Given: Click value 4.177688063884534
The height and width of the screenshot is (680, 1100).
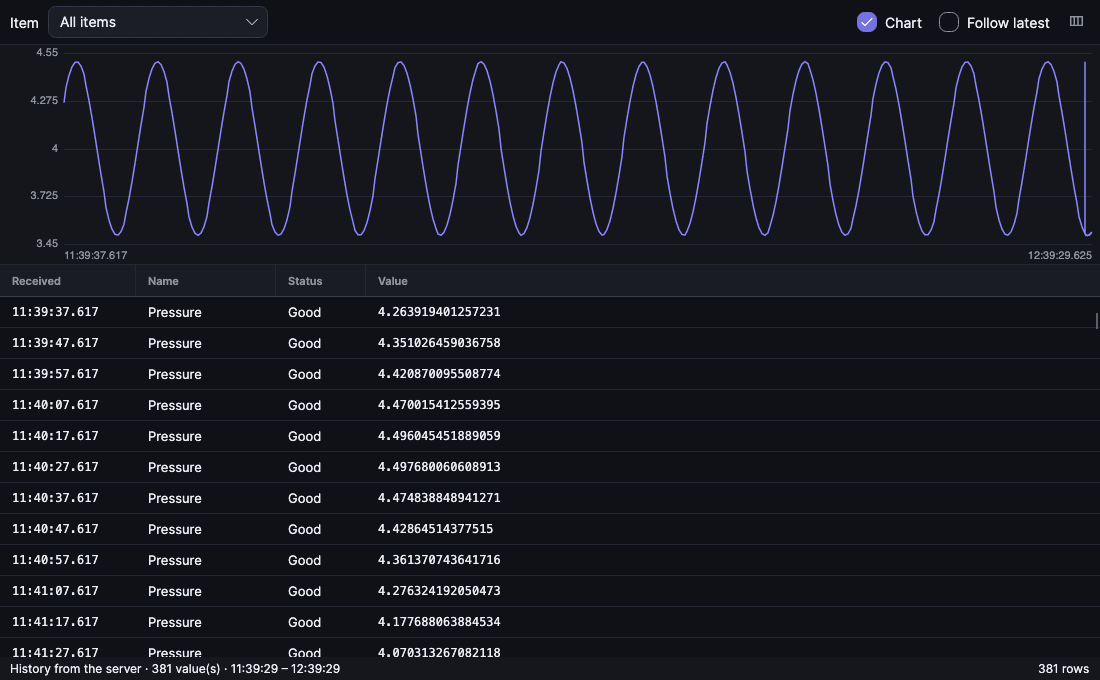Looking at the screenshot, I should tap(439, 621).
